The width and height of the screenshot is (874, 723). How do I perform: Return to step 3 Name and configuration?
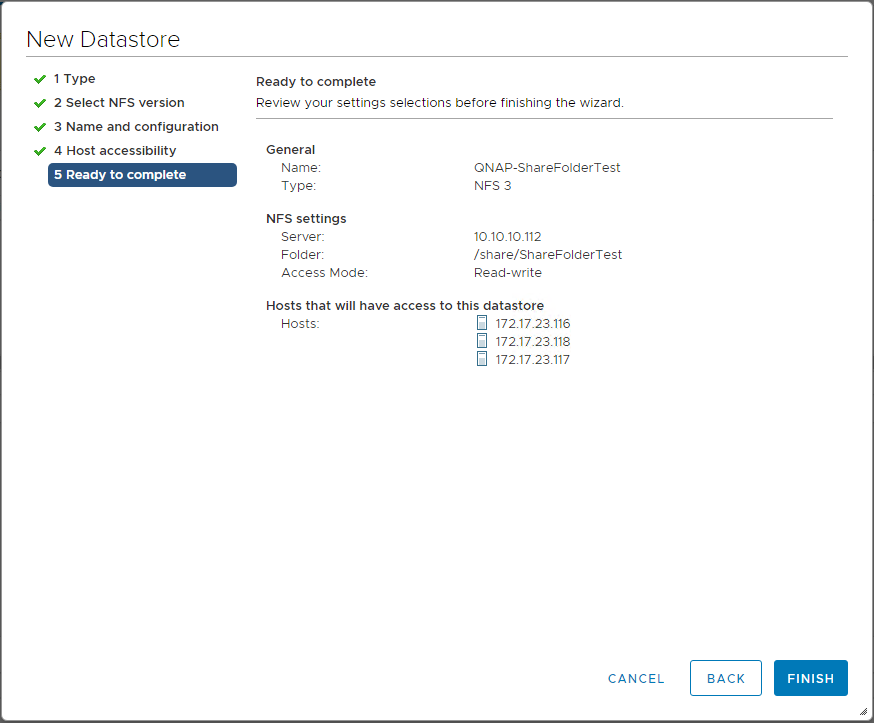[x=136, y=127]
